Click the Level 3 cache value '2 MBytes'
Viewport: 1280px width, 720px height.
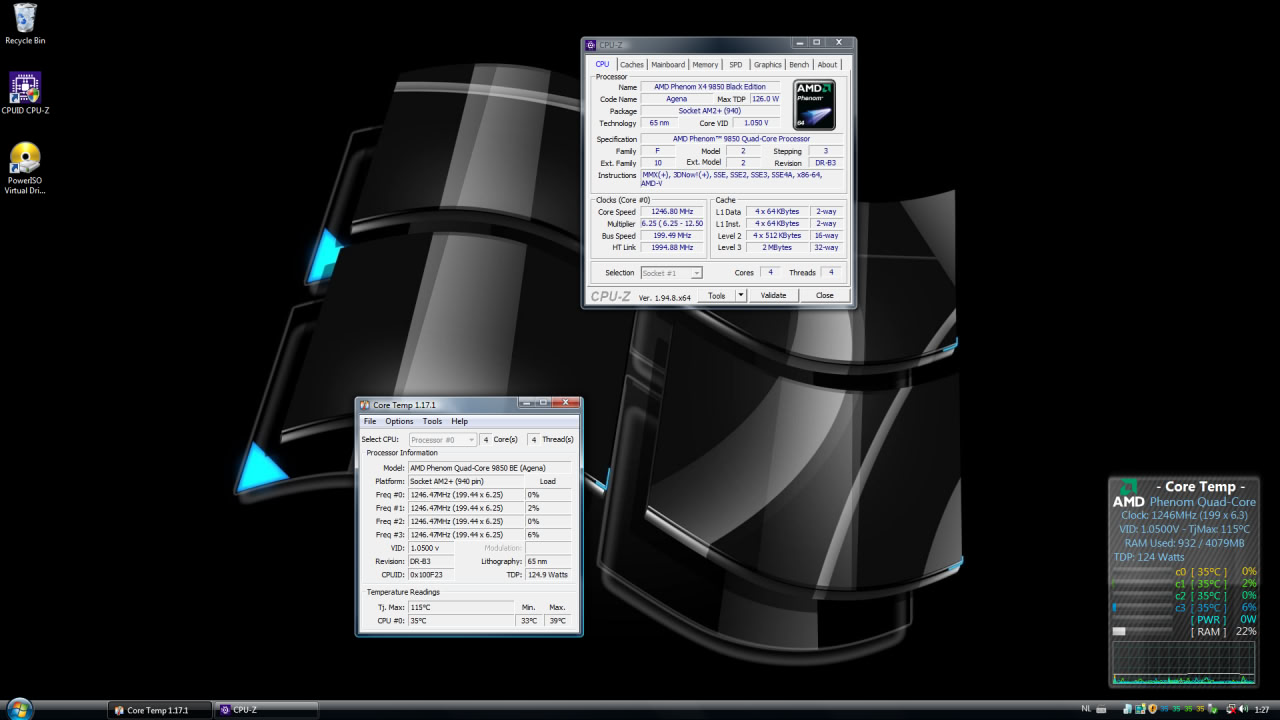[777, 248]
